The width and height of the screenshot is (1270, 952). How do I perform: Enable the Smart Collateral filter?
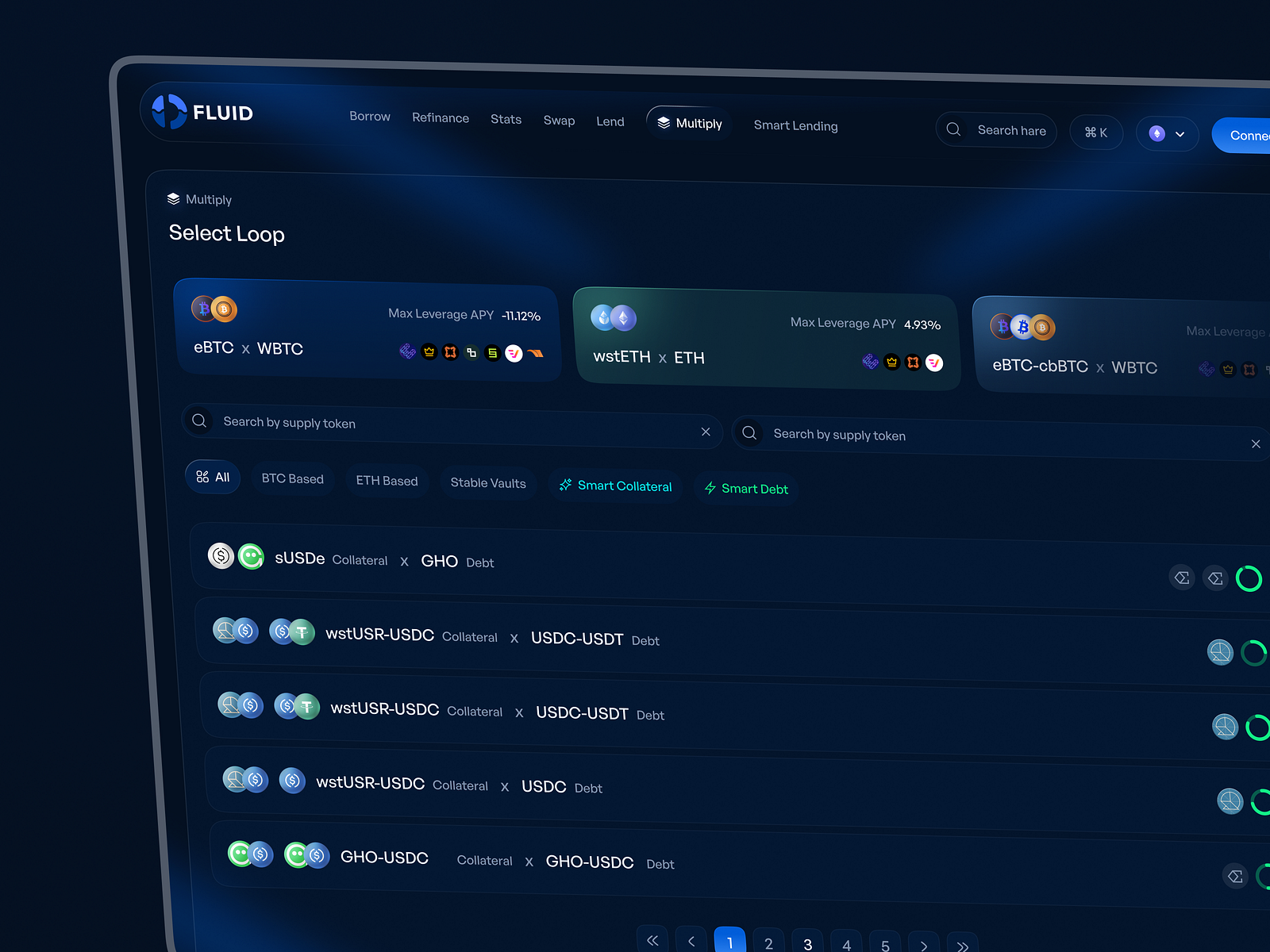pos(617,486)
